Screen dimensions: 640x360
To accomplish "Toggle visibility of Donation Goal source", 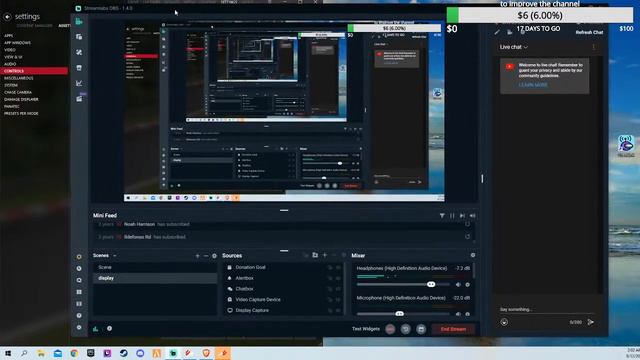I will tap(338, 267).
